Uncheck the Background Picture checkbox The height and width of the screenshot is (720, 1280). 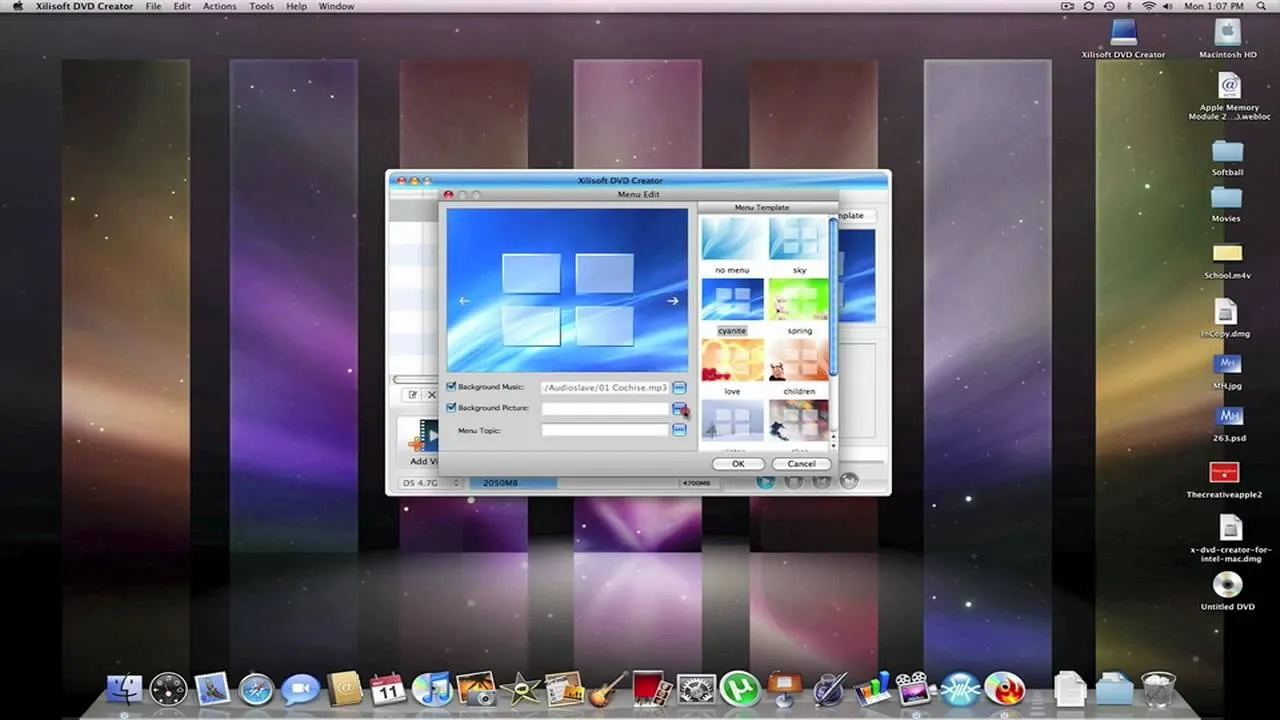pos(451,407)
